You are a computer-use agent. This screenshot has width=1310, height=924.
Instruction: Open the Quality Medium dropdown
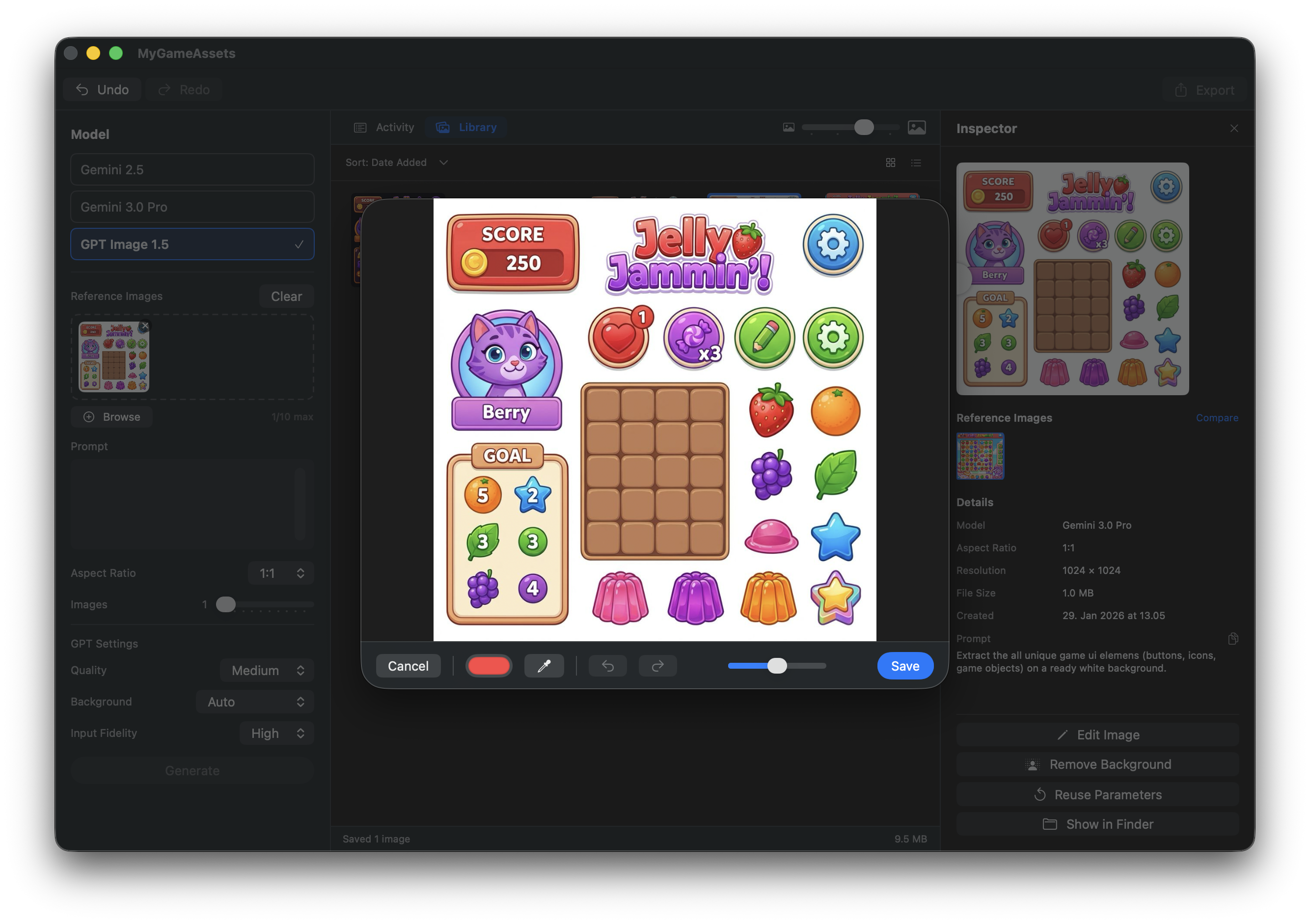point(267,670)
